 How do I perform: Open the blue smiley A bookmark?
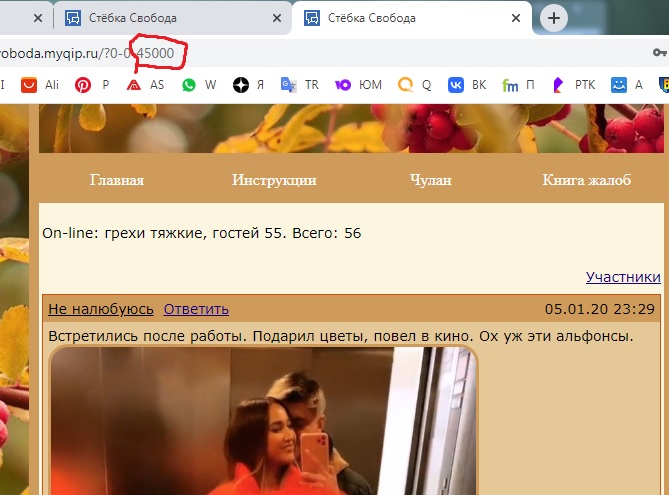point(626,85)
